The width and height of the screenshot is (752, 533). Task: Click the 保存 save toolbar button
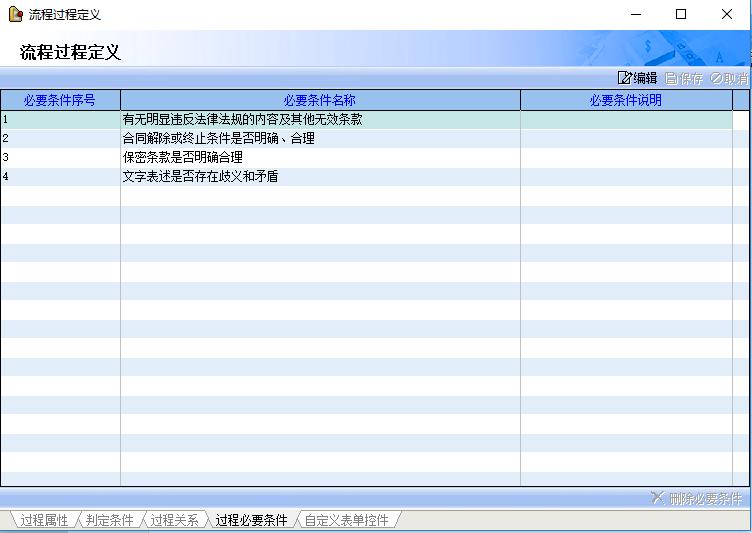pos(685,78)
